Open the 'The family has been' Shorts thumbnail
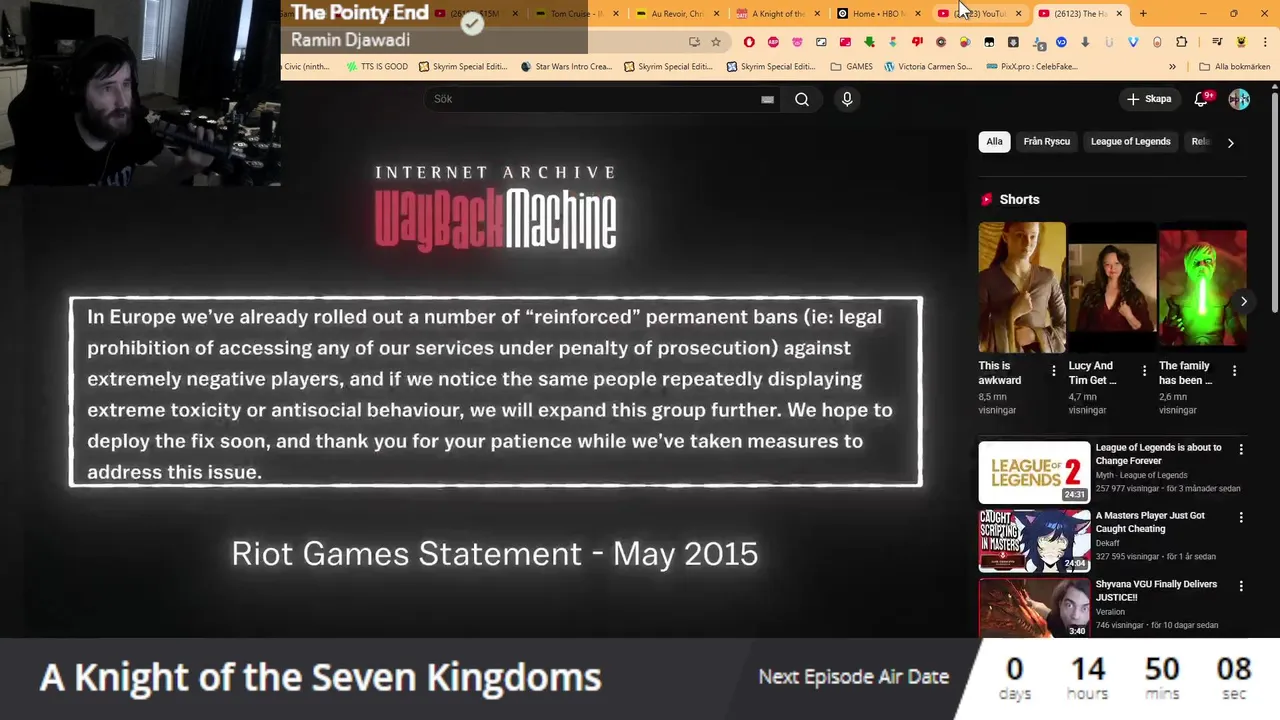The image size is (1280, 720). pos(1203,288)
